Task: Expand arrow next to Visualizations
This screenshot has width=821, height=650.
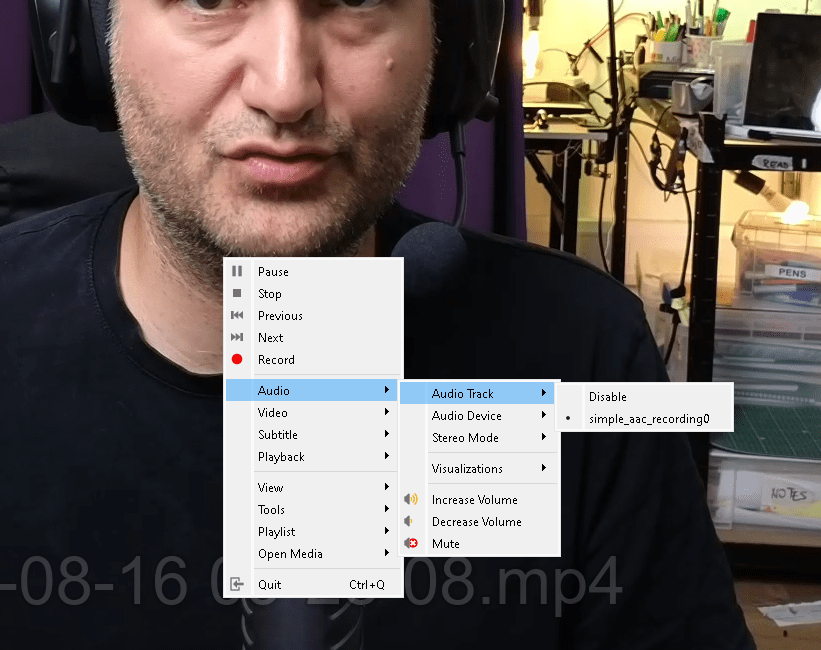Action: point(543,468)
